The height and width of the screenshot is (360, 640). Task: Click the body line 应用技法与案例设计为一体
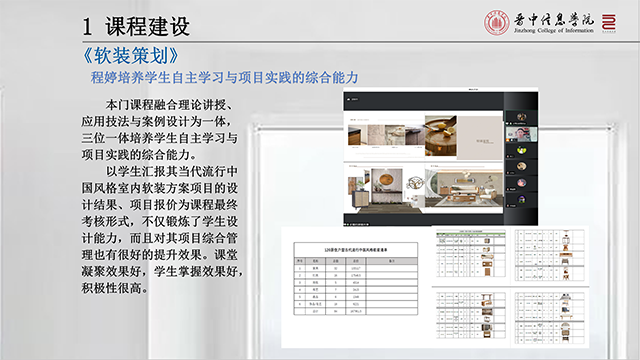[156, 121]
